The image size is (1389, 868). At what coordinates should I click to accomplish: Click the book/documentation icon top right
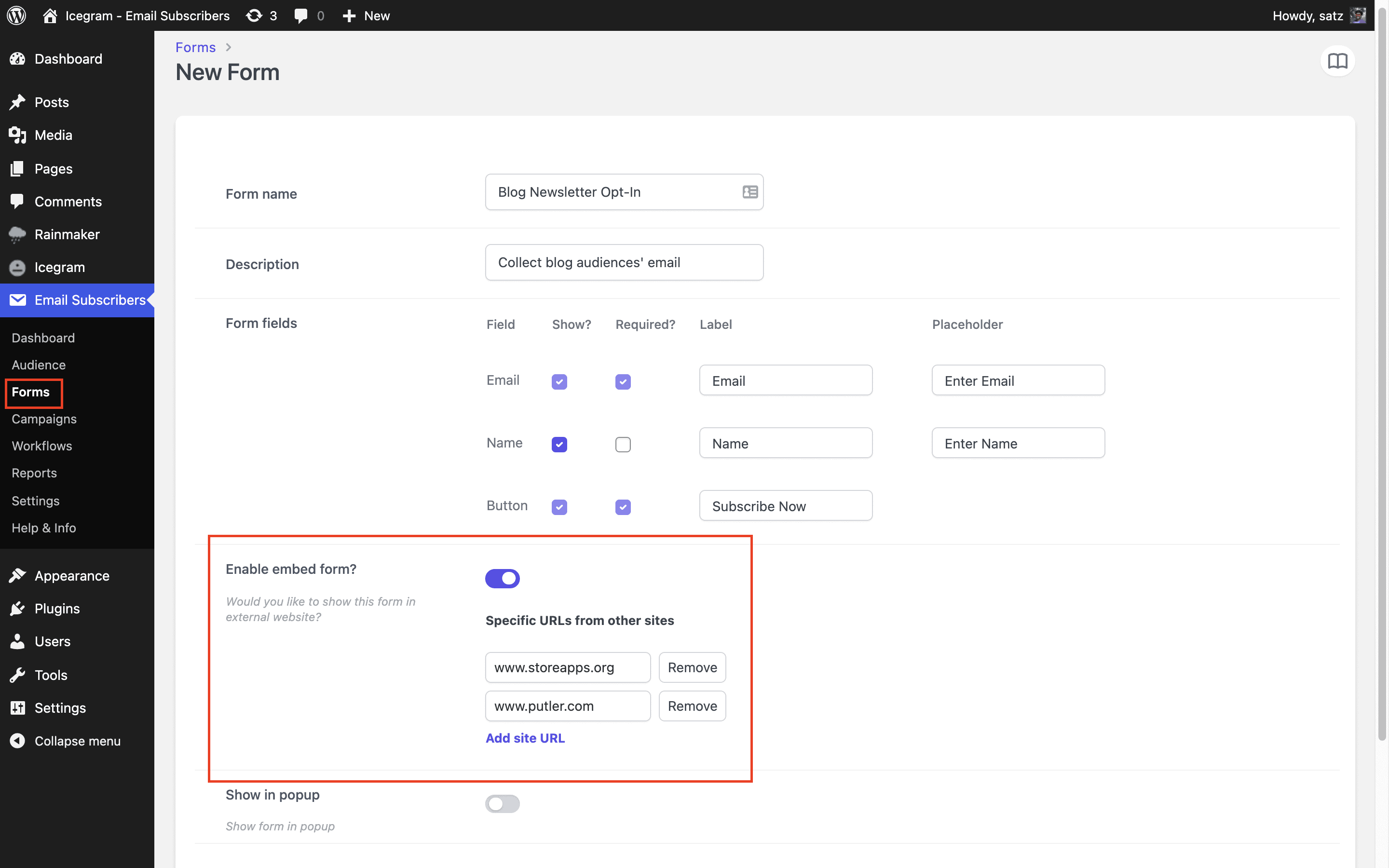[1337, 61]
